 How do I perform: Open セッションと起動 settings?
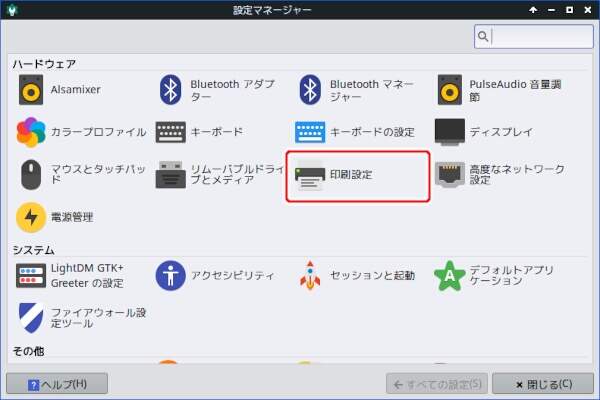[355, 275]
